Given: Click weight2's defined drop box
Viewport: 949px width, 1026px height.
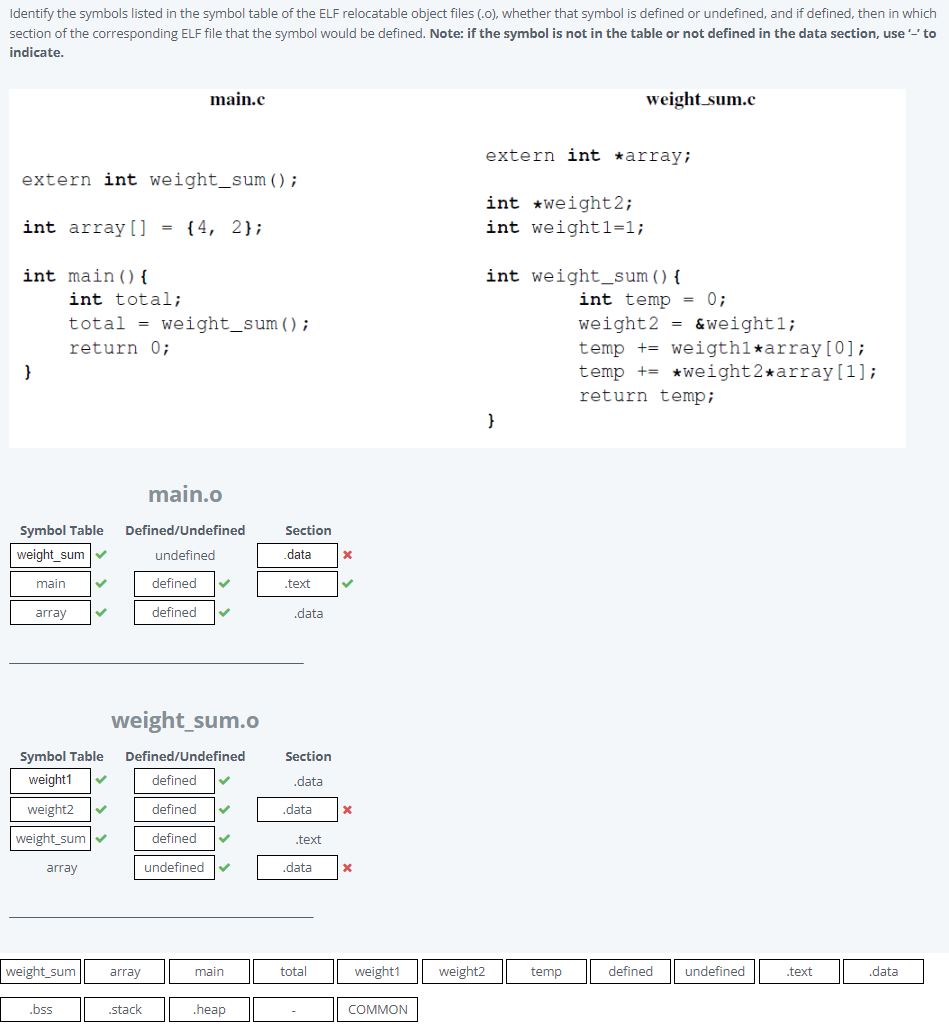Looking at the screenshot, I should tap(174, 809).
